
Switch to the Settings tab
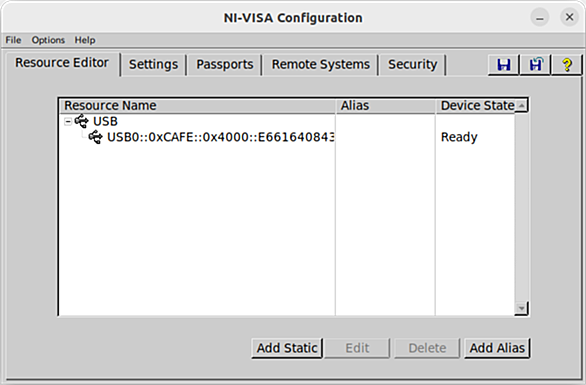click(153, 65)
